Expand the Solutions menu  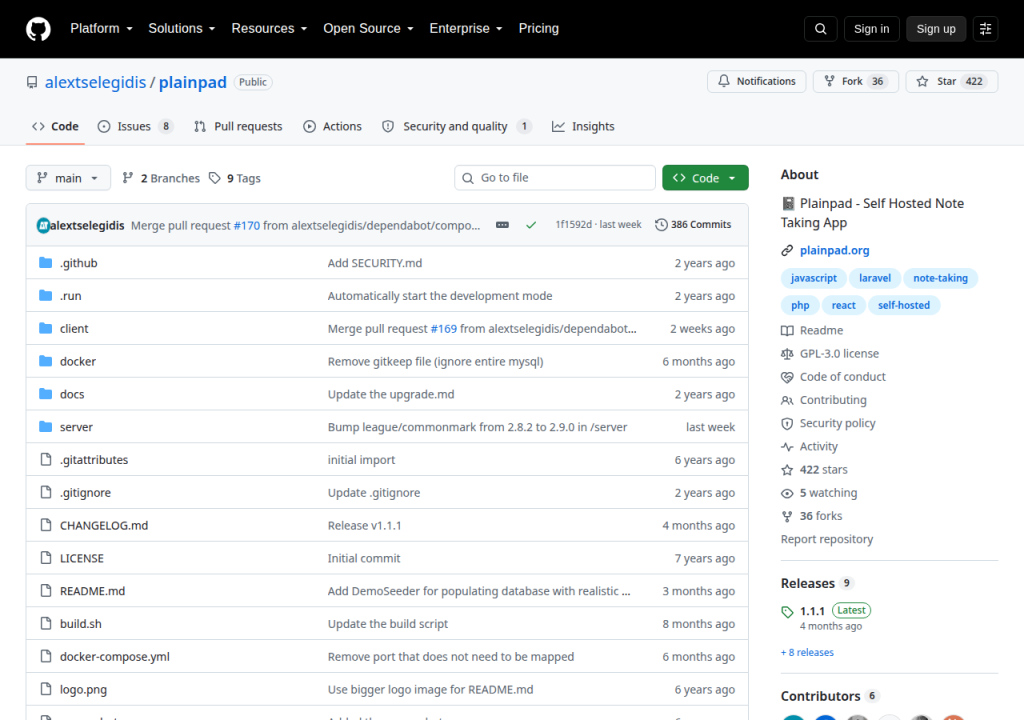pyautogui.click(x=182, y=29)
